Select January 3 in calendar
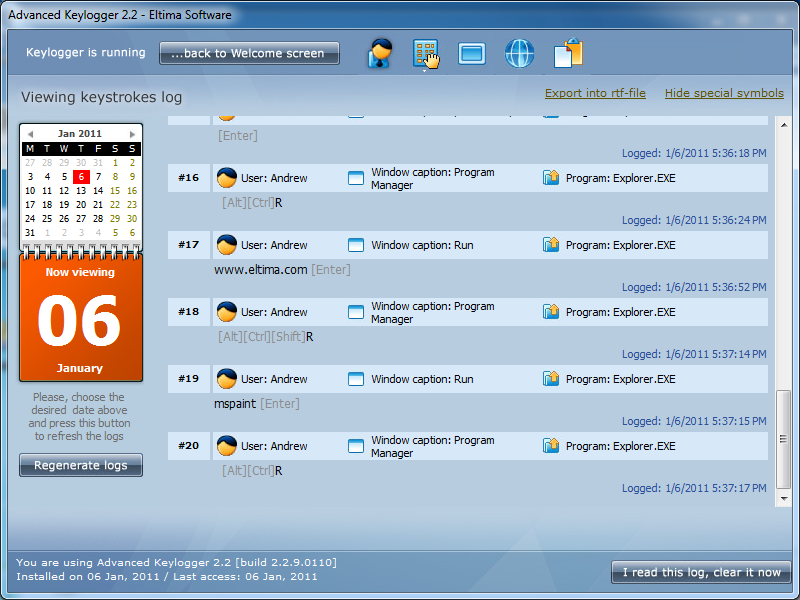The width and height of the screenshot is (800, 600). [x=30, y=177]
